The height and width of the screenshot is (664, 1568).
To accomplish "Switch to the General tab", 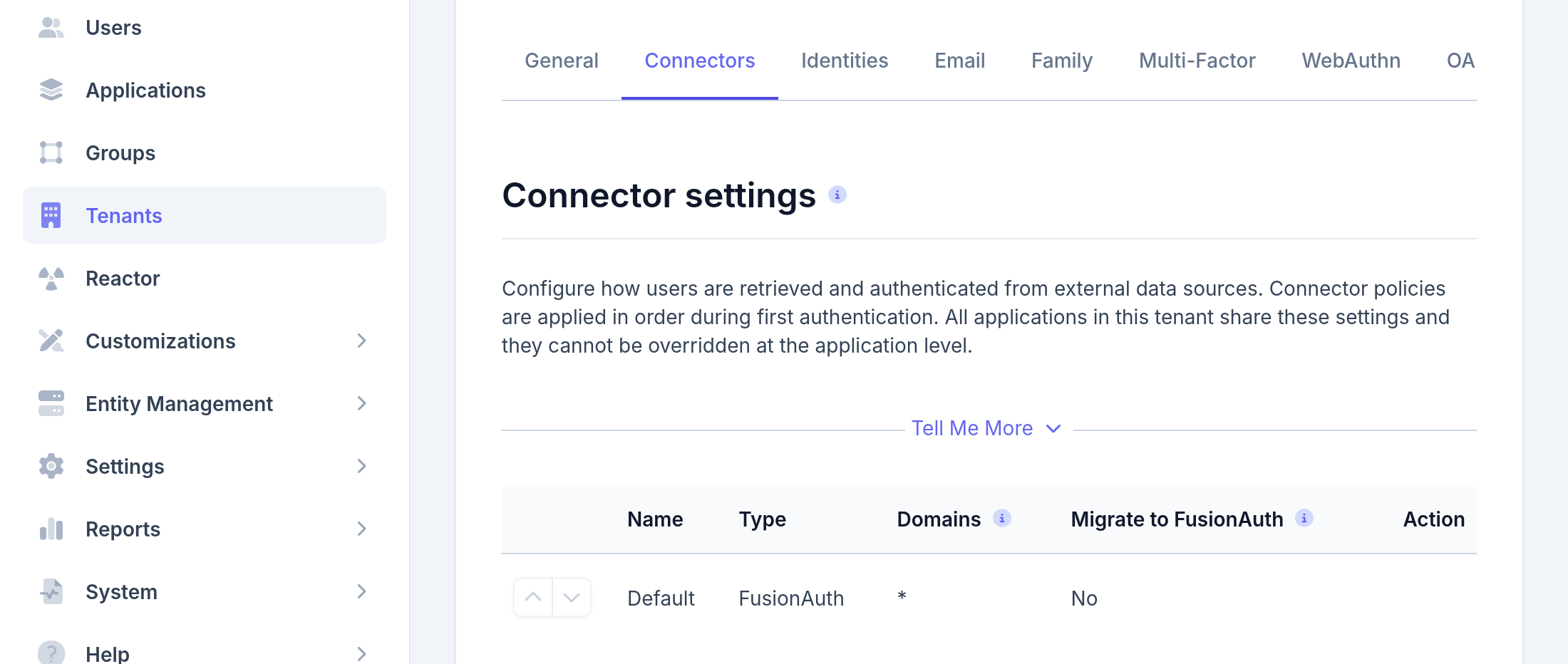I will click(x=562, y=61).
